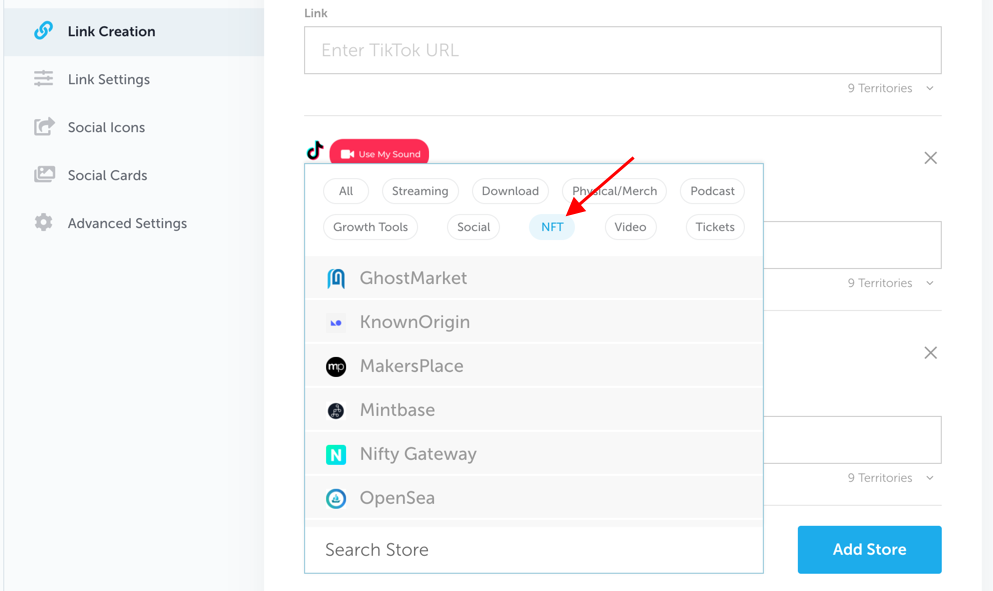Select Mintbase in the store list
This screenshot has height=591, width=993.
coord(534,410)
